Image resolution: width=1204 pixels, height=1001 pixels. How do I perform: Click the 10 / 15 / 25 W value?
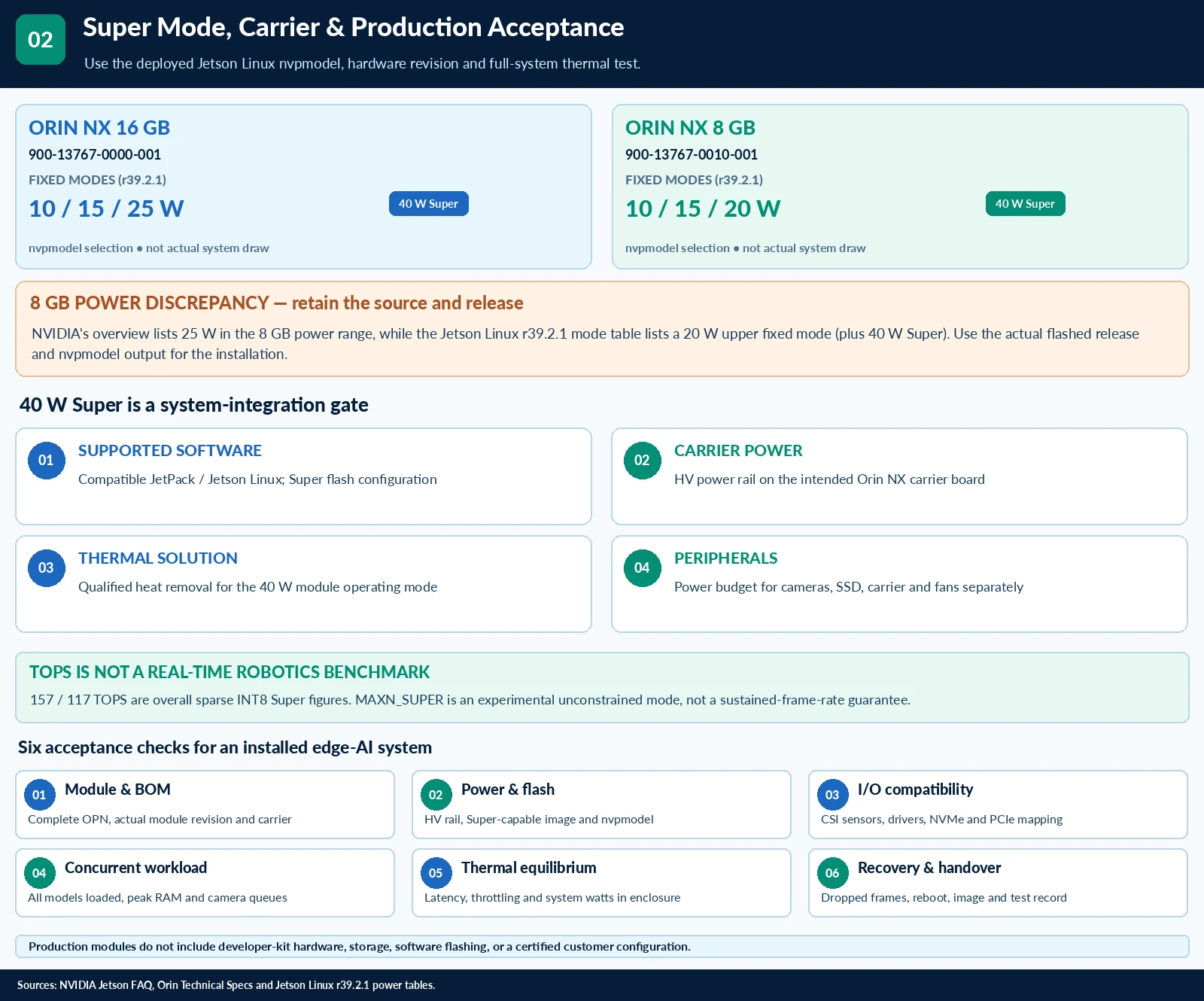point(106,208)
